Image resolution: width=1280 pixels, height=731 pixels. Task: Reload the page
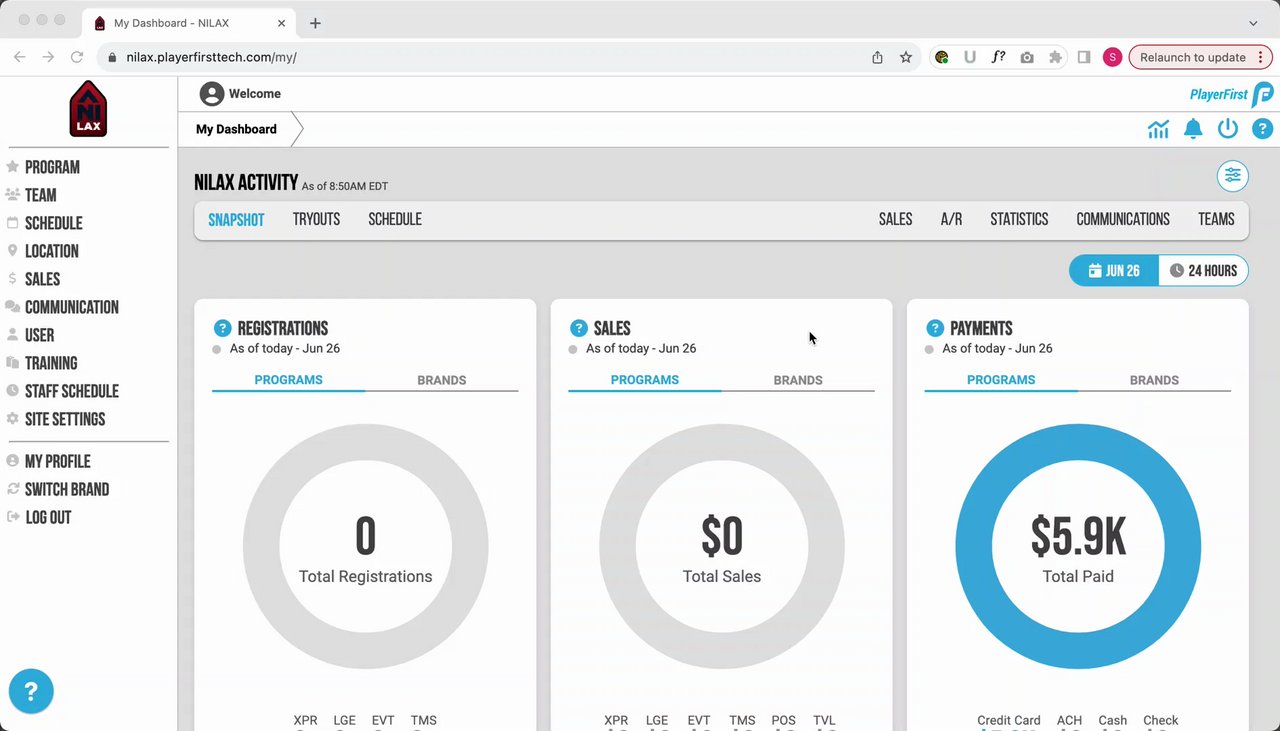coord(76,57)
